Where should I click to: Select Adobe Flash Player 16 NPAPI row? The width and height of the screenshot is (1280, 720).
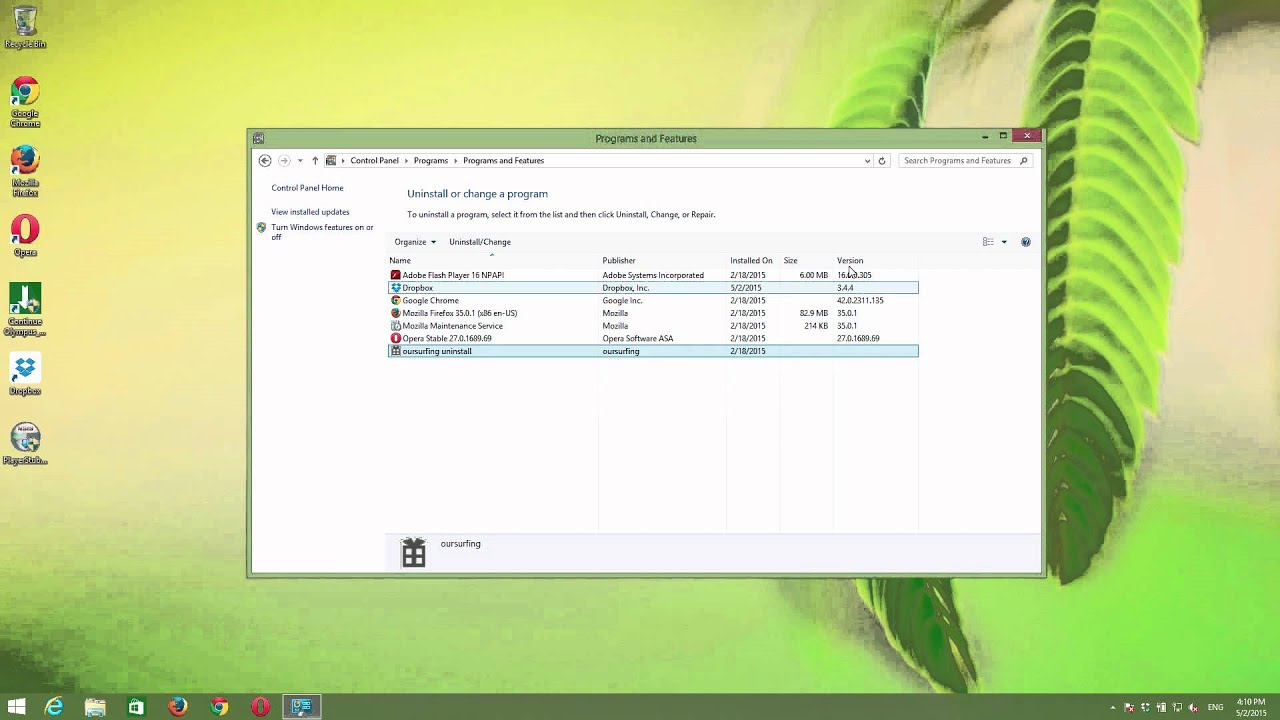[x=652, y=275]
